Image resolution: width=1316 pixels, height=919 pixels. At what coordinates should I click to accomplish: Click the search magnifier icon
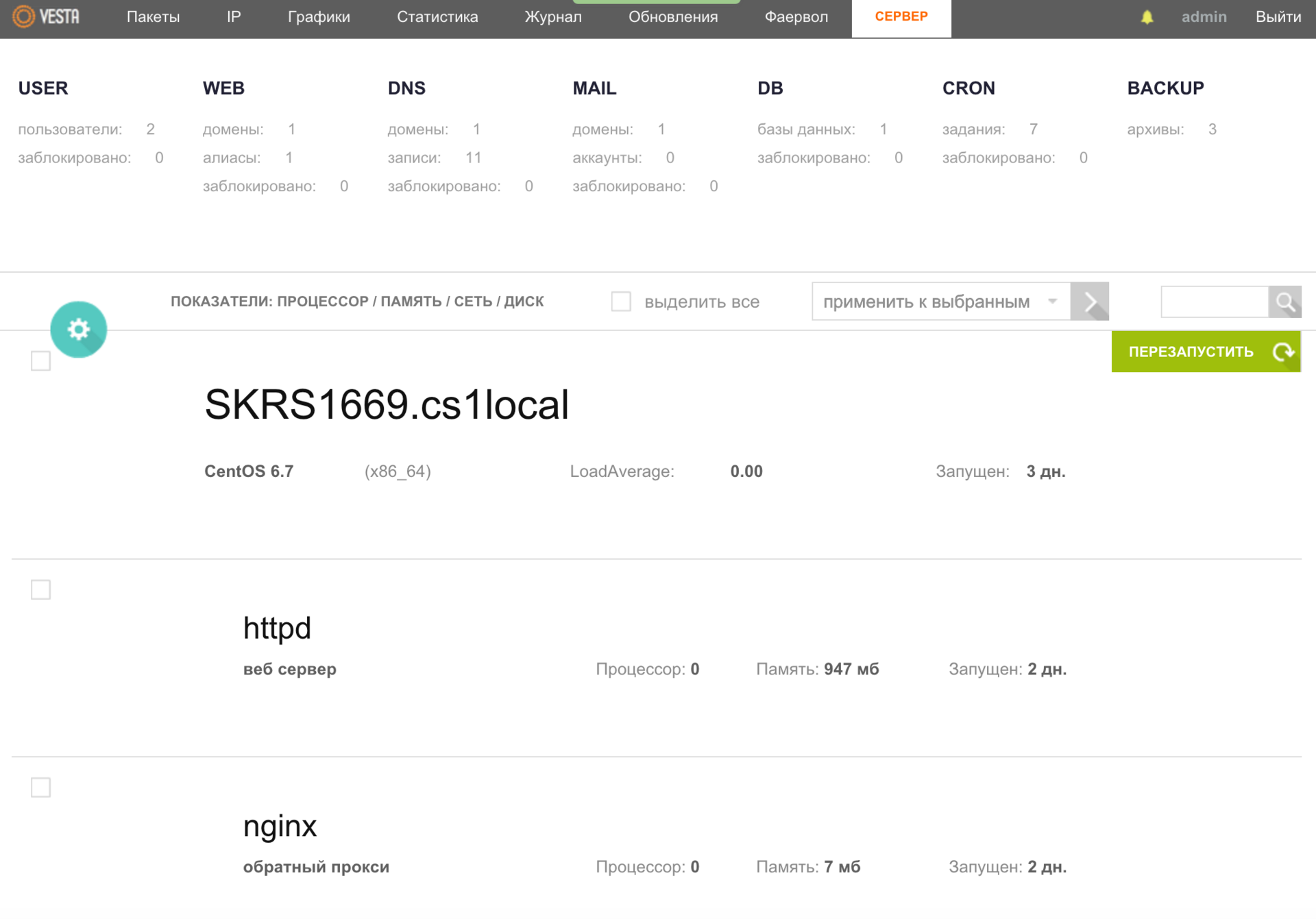[x=1284, y=302]
